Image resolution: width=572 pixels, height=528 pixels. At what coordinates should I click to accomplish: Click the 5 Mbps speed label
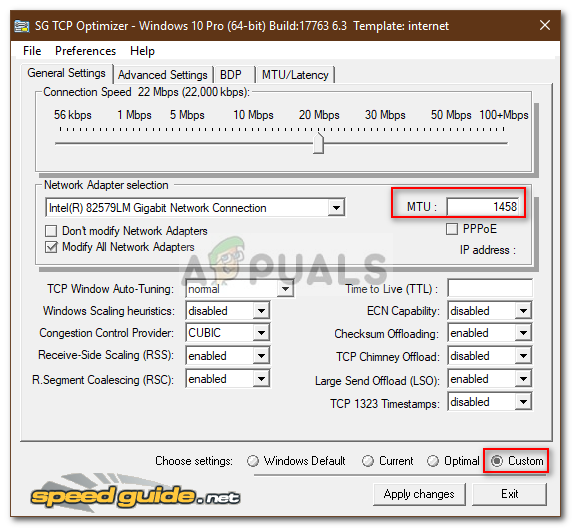click(187, 115)
